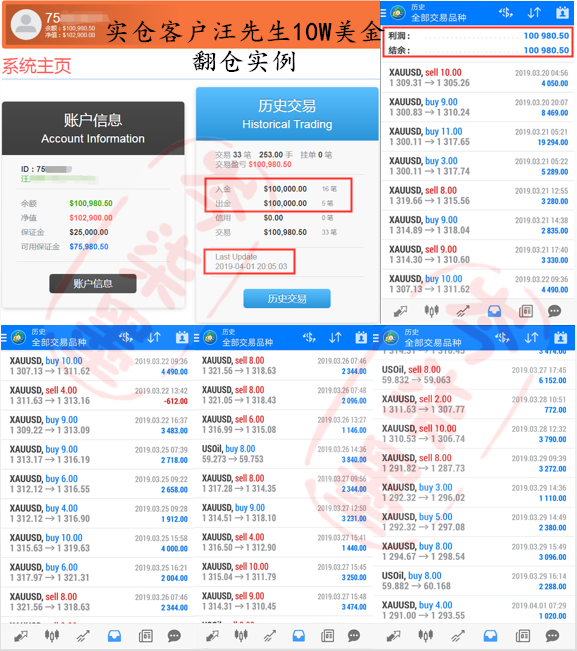Select XAUUSD buy 4.00 trade with 1 912.00 profit
The width and height of the screenshot is (577, 651).
[x=98, y=513]
